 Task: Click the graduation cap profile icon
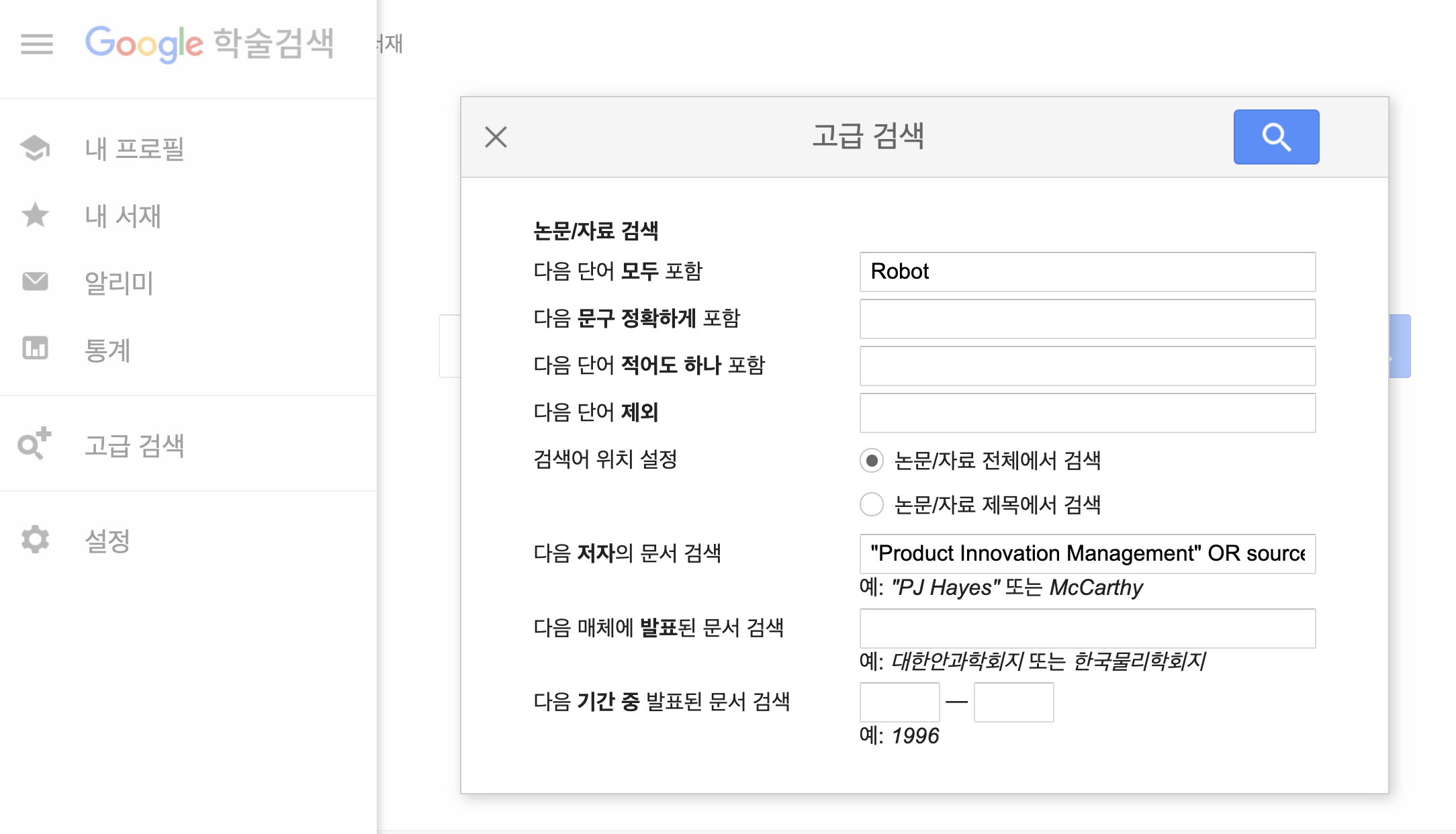click(35, 148)
